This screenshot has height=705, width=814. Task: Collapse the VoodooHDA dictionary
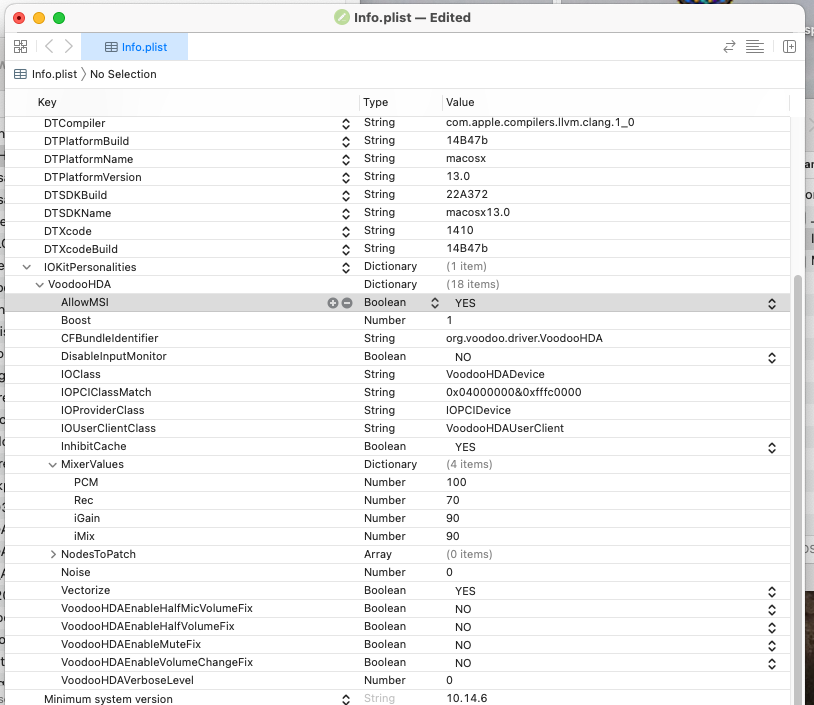[x=39, y=284]
